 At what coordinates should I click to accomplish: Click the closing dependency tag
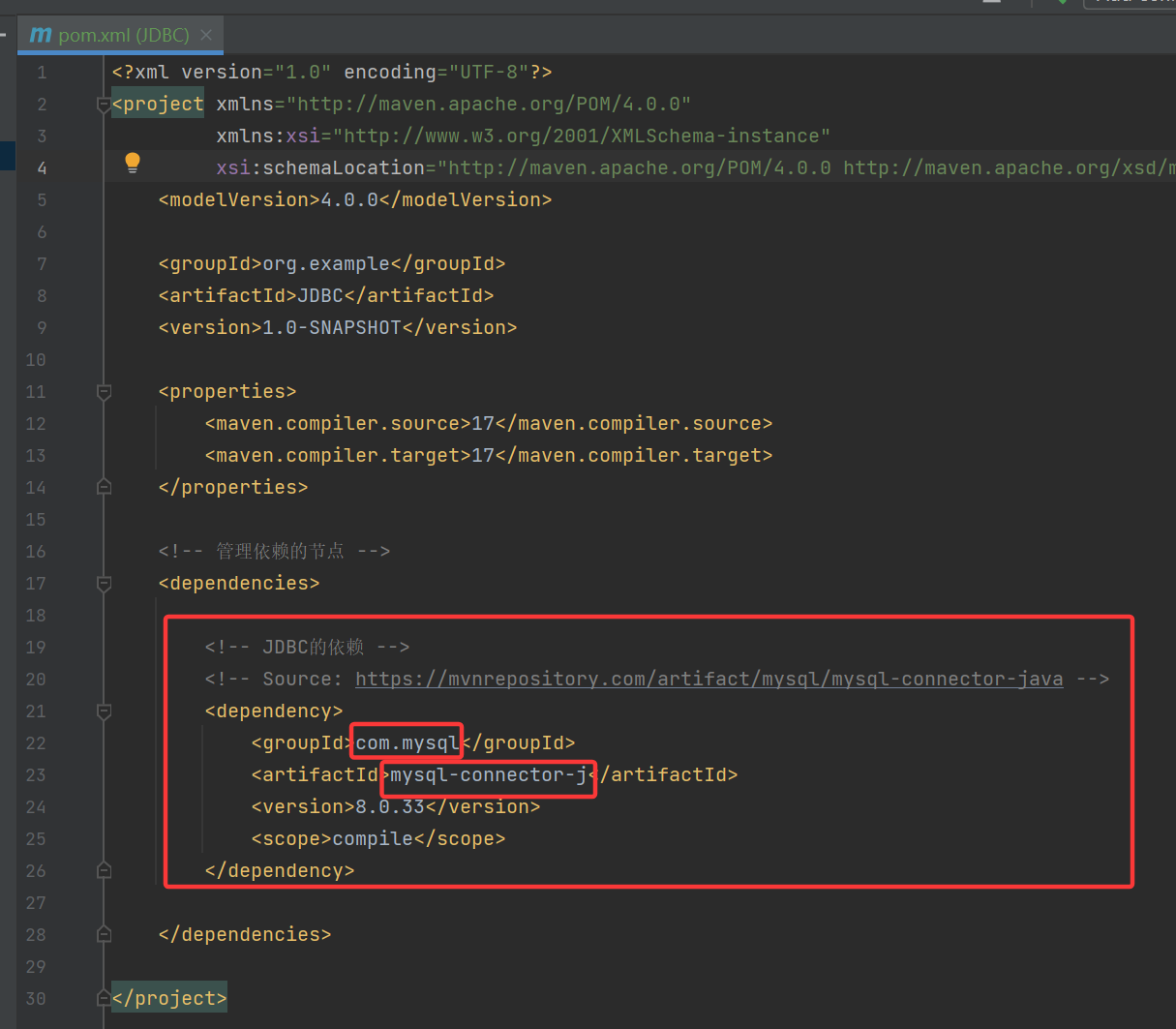coord(280,870)
